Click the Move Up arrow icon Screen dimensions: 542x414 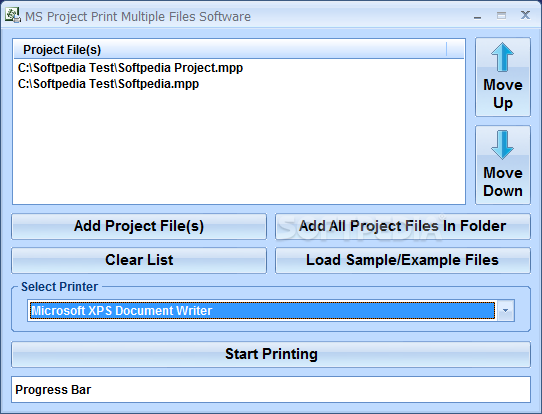click(502, 57)
